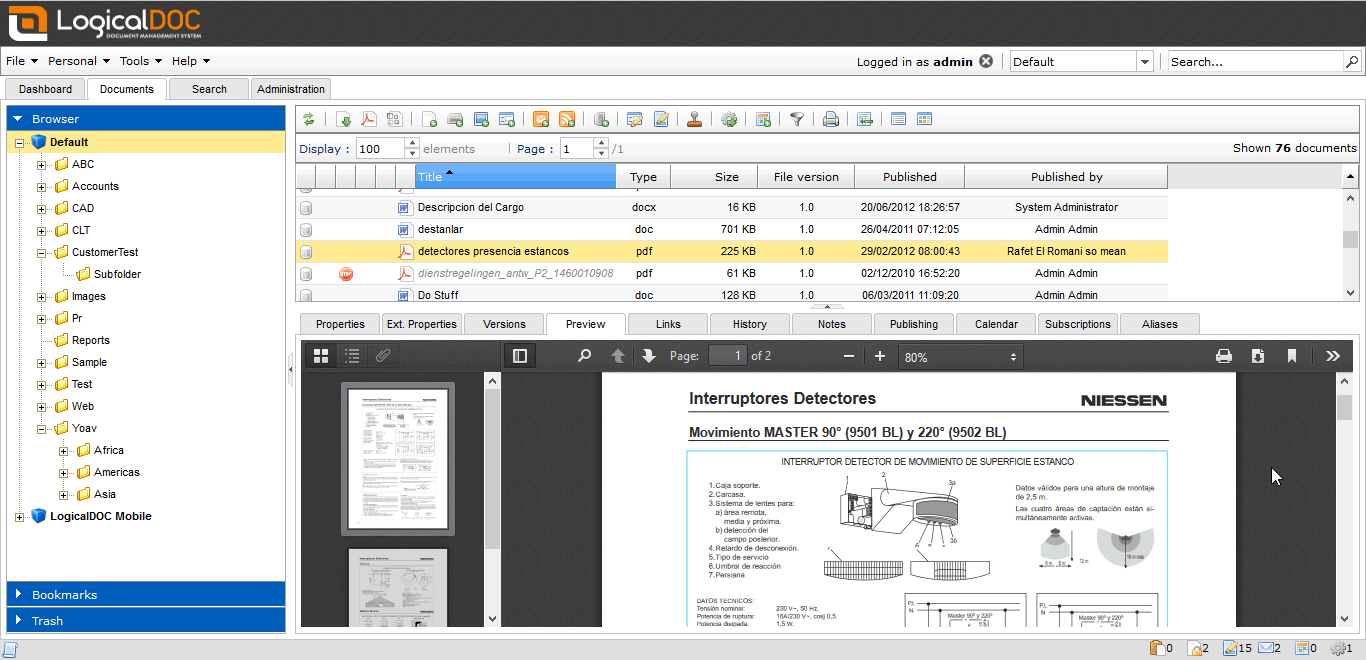This screenshot has height=660, width=1366.
Task: Subscribe to the RSS feed
Action: [567, 119]
